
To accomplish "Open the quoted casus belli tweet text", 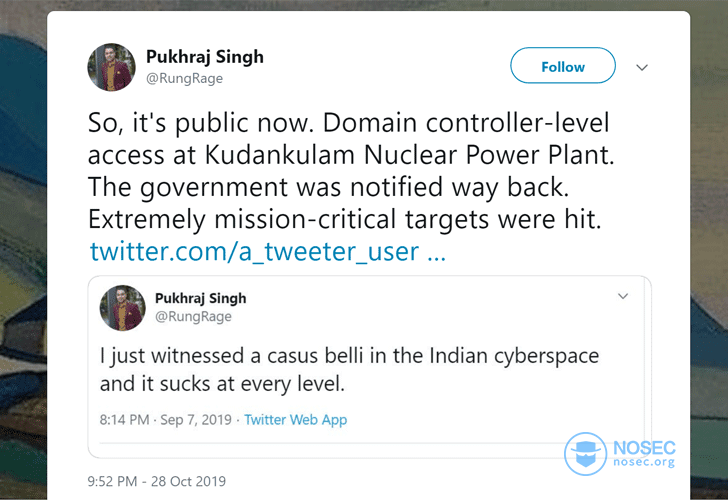I will [349, 370].
